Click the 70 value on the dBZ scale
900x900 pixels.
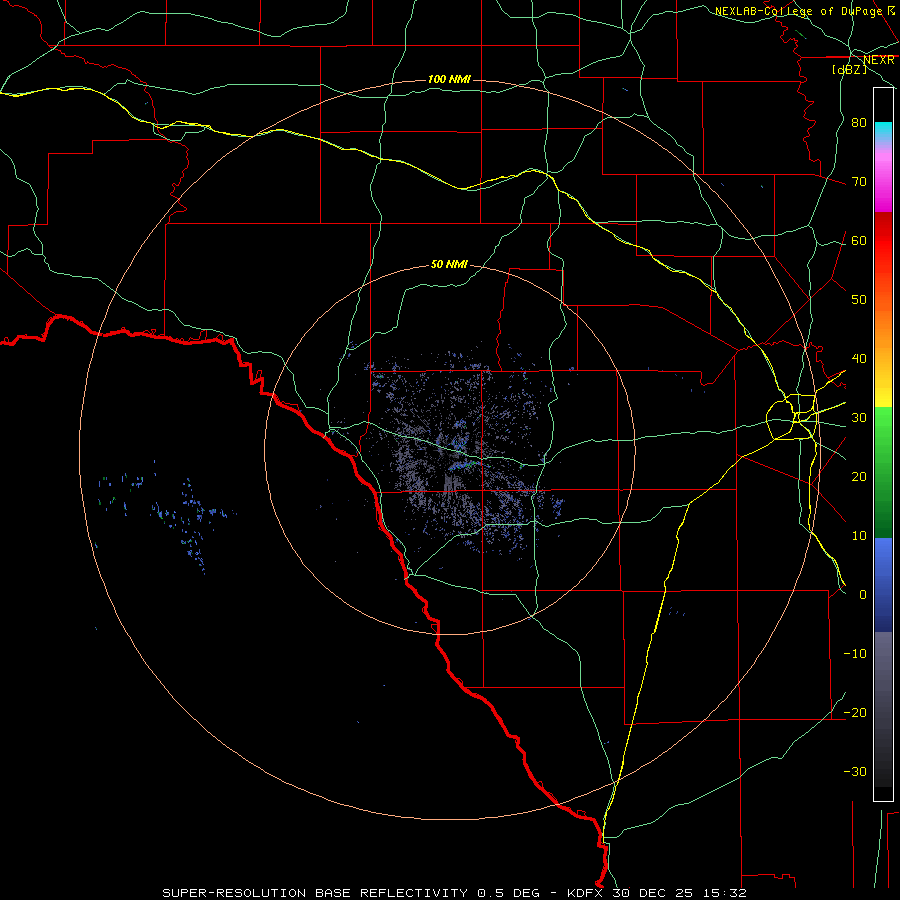(x=859, y=181)
